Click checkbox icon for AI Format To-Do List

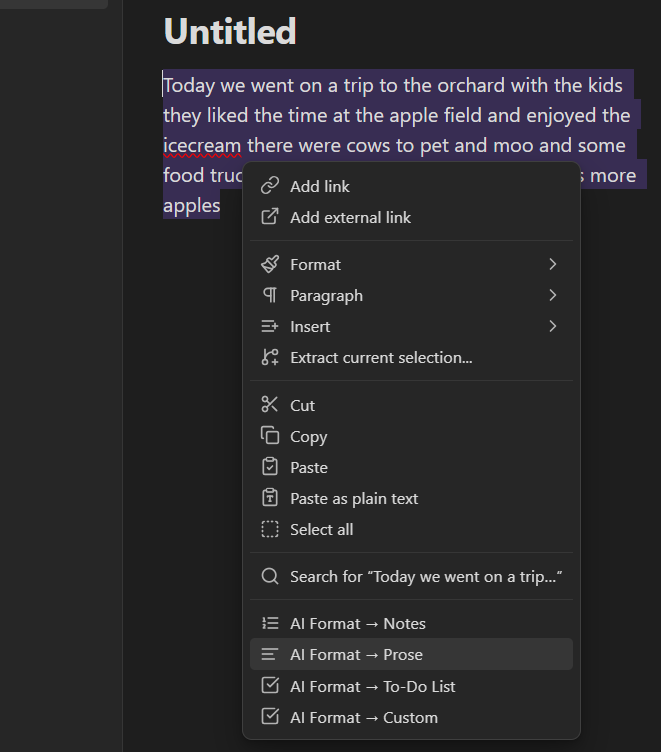point(270,686)
